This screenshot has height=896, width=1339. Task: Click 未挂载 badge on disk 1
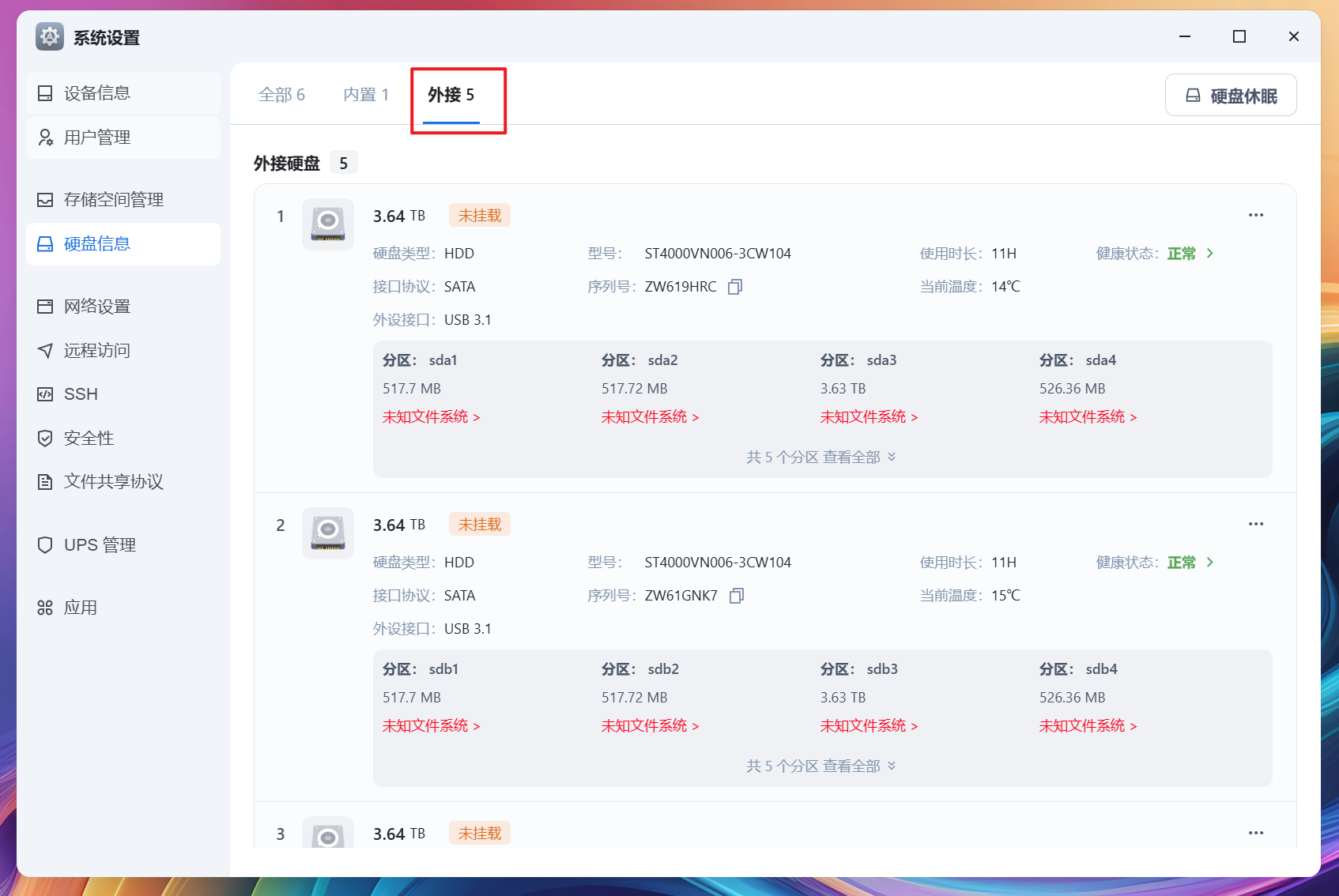click(480, 216)
